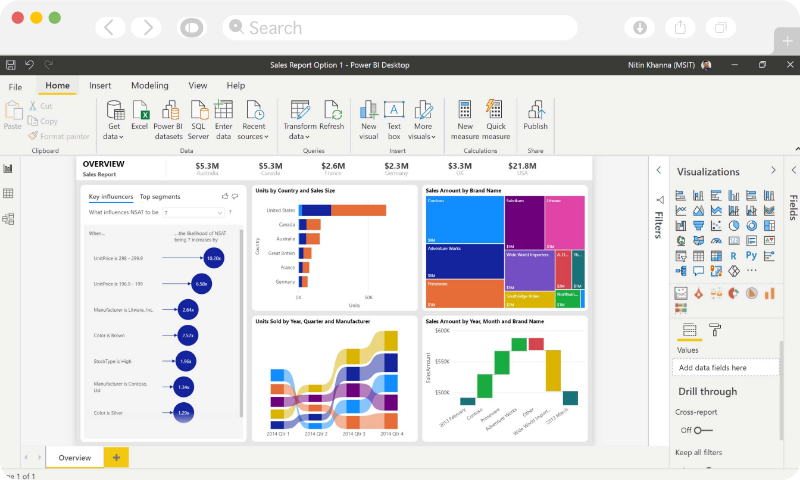Expand the Filters pane
Viewport: 800px width, 480px height.
[x=659, y=171]
